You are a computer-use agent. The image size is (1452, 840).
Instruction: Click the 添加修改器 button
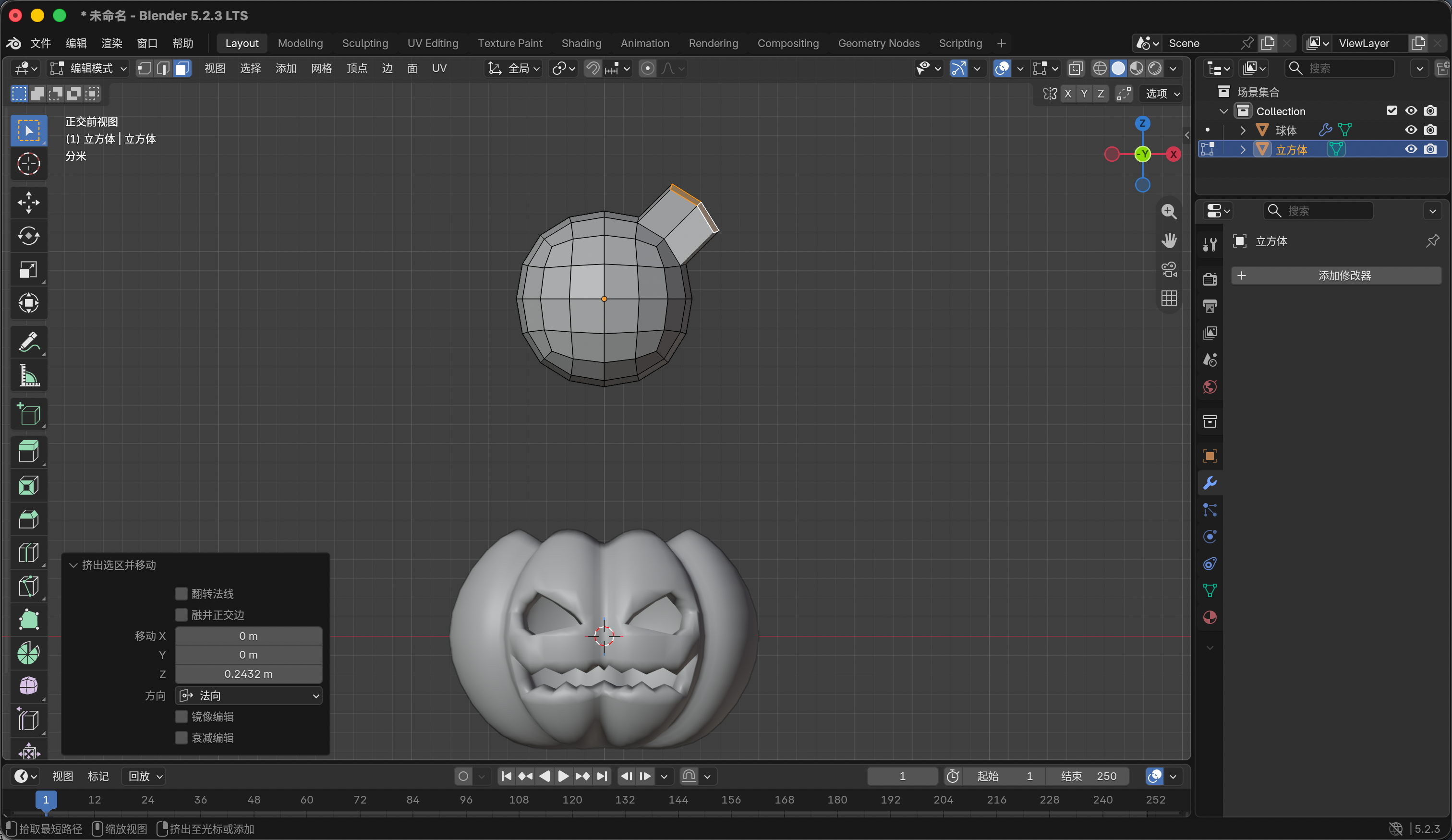point(1336,276)
